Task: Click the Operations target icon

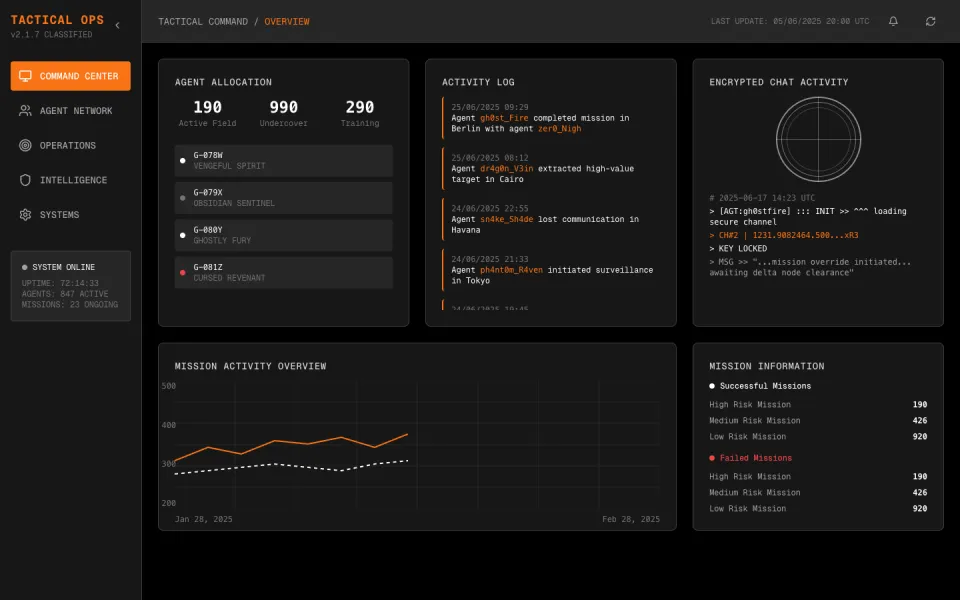Action: (x=25, y=145)
